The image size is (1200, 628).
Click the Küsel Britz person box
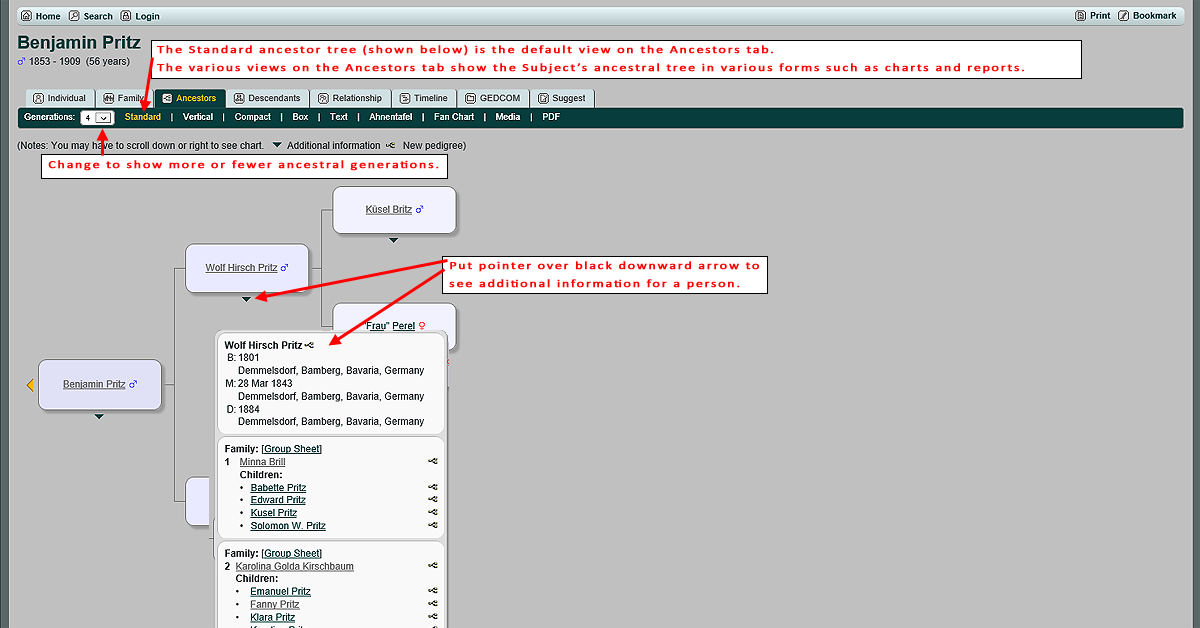coord(394,210)
